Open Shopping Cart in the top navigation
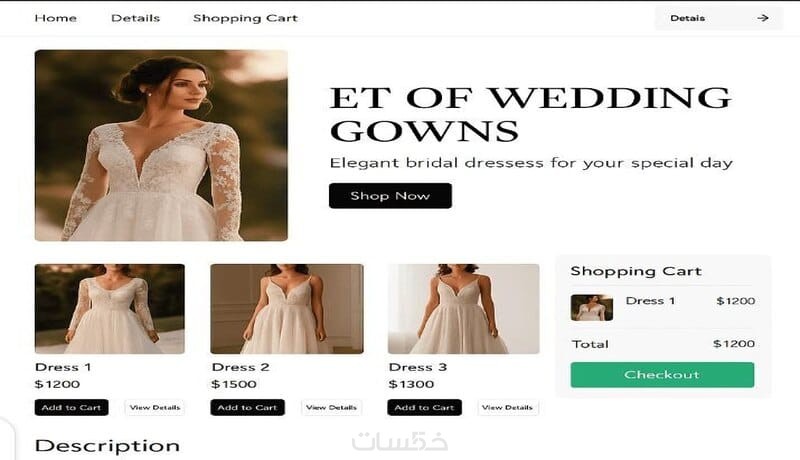 [x=245, y=18]
